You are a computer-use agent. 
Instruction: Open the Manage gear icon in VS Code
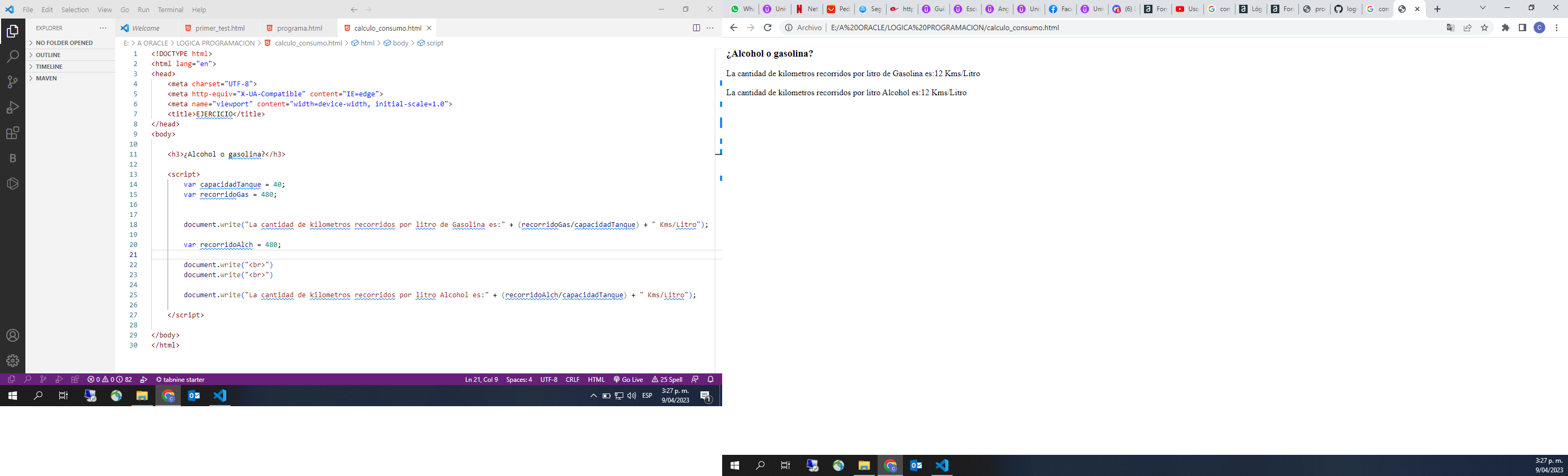click(x=12, y=361)
